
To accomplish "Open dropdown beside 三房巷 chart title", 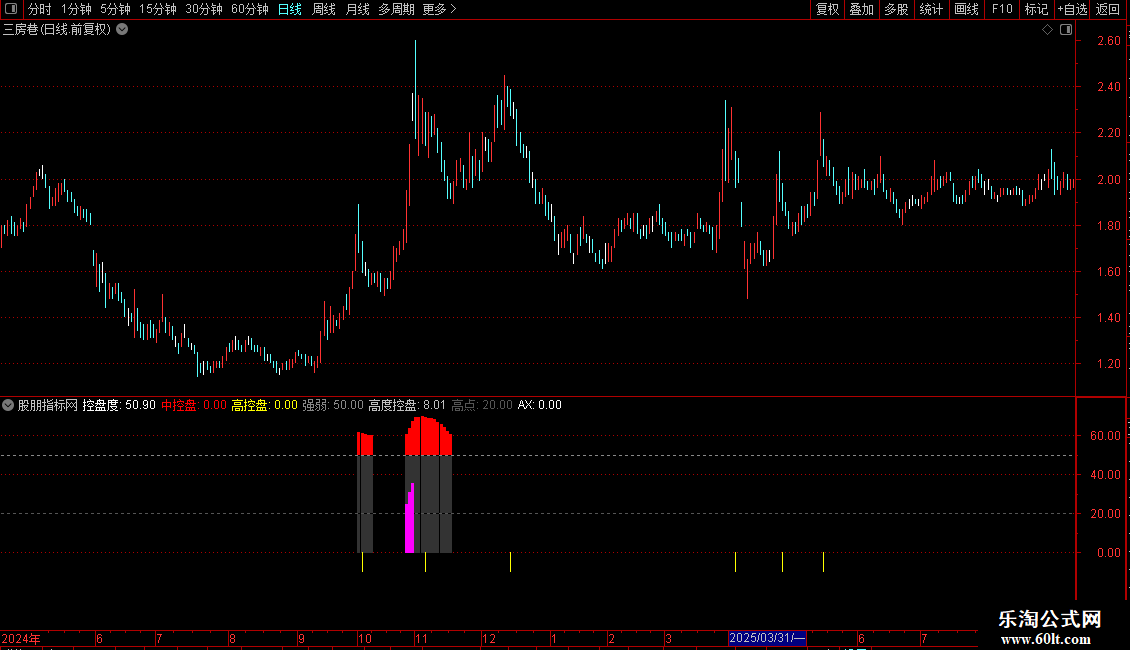I will [x=123, y=30].
